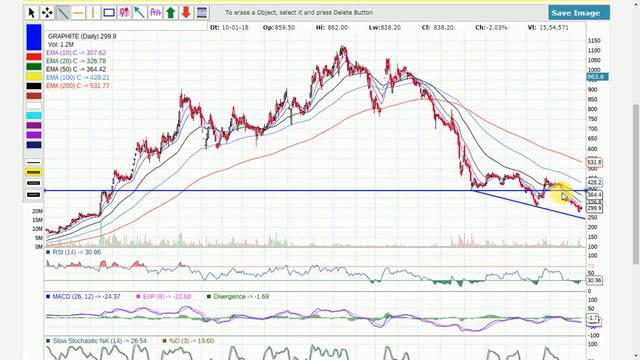Click the EMA (20) C legend entry
Image resolution: width=640 pixels, height=360 pixels.
click(x=76, y=61)
